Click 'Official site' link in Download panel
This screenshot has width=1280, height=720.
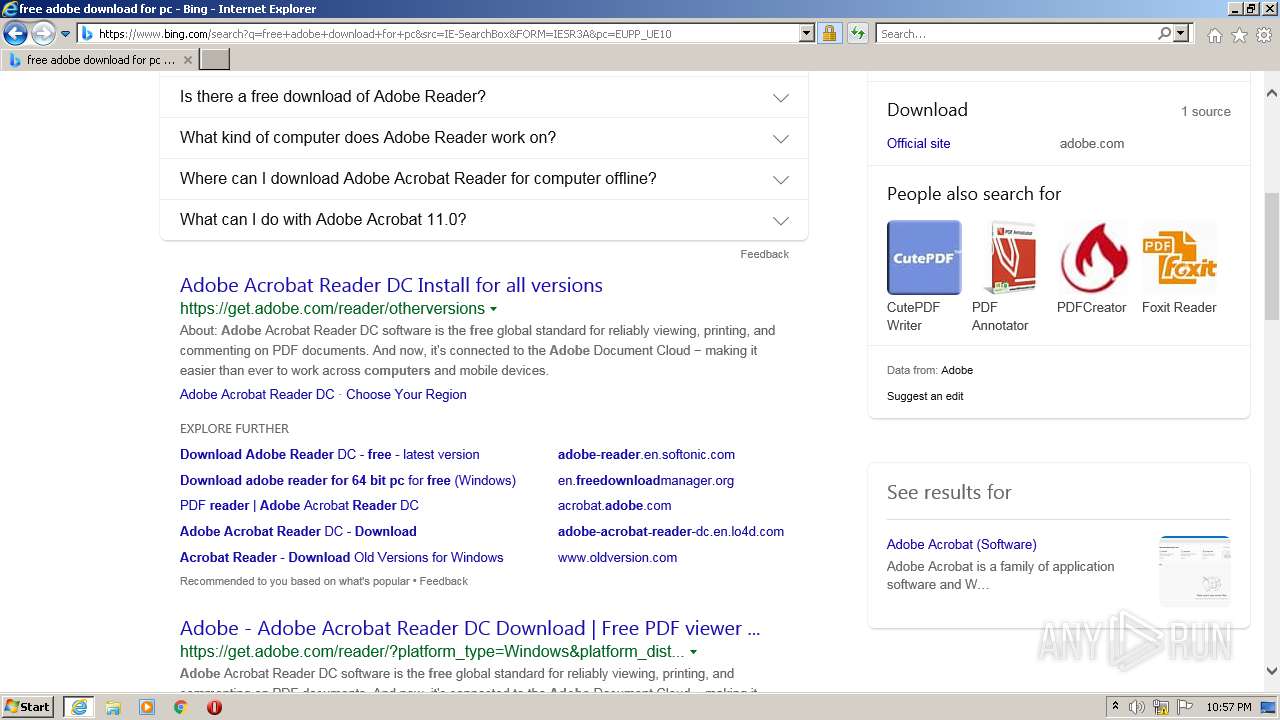click(x=918, y=143)
